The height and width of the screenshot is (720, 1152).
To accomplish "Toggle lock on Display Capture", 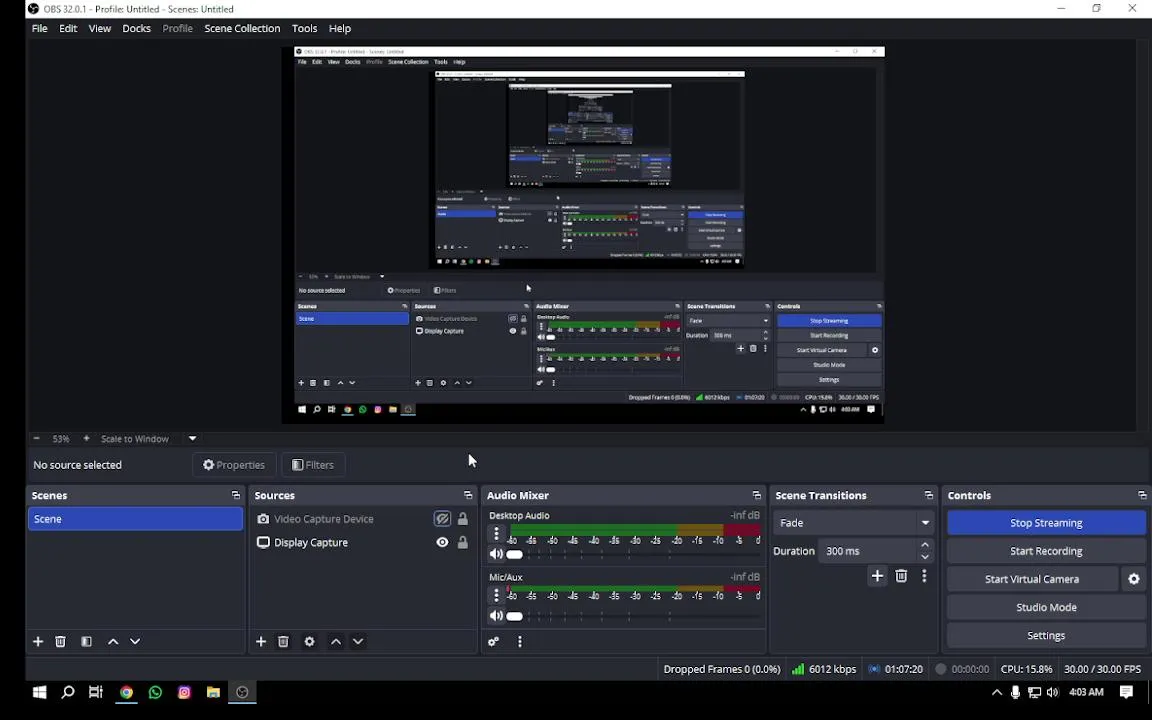I will (x=463, y=542).
